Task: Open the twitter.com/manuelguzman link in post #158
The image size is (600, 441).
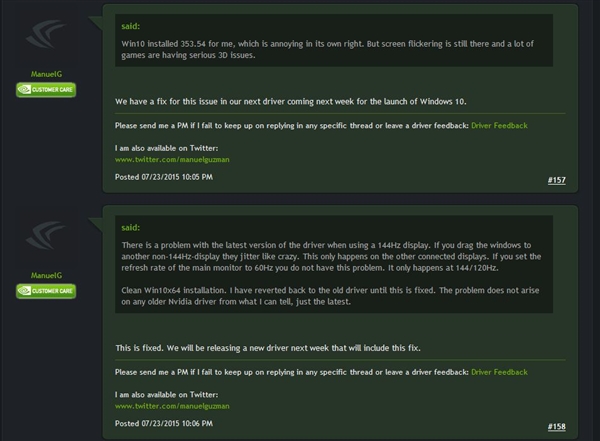Action: pyautogui.click(x=160, y=406)
